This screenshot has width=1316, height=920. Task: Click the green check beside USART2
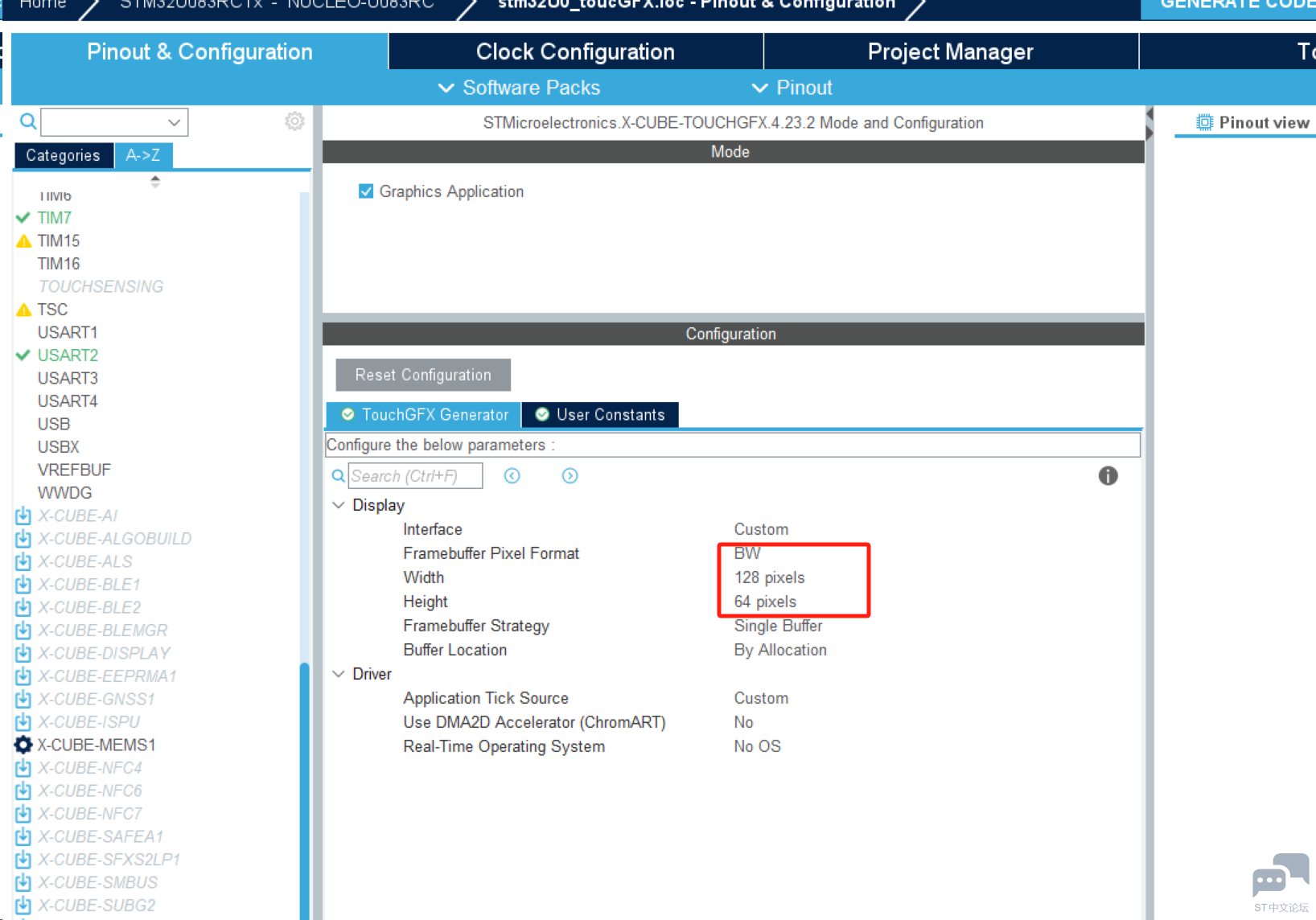(23, 355)
